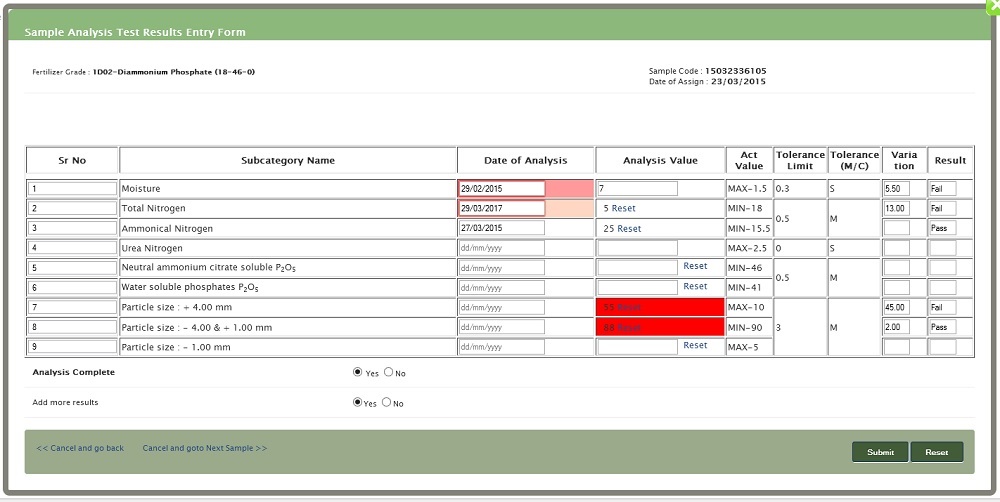This screenshot has height=502, width=1000.
Task: Choose Yes for Add more results
Action: (358, 403)
